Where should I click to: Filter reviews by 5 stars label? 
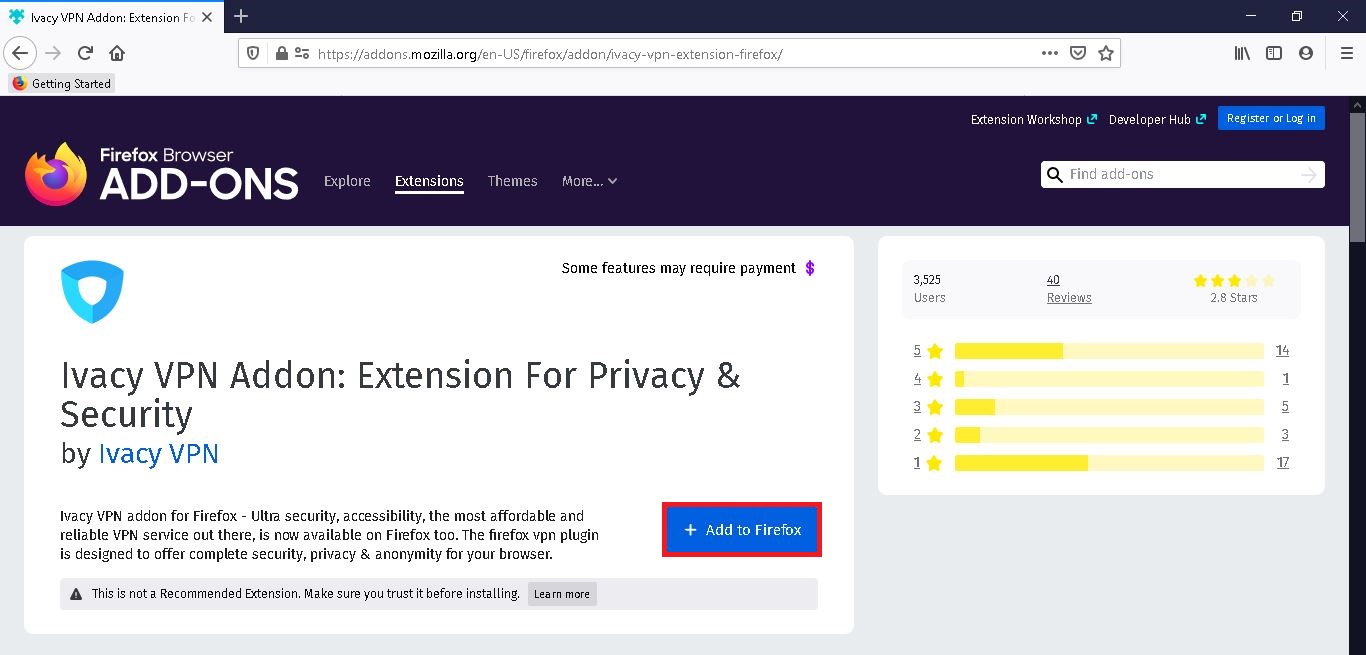pyautogui.click(x=928, y=350)
